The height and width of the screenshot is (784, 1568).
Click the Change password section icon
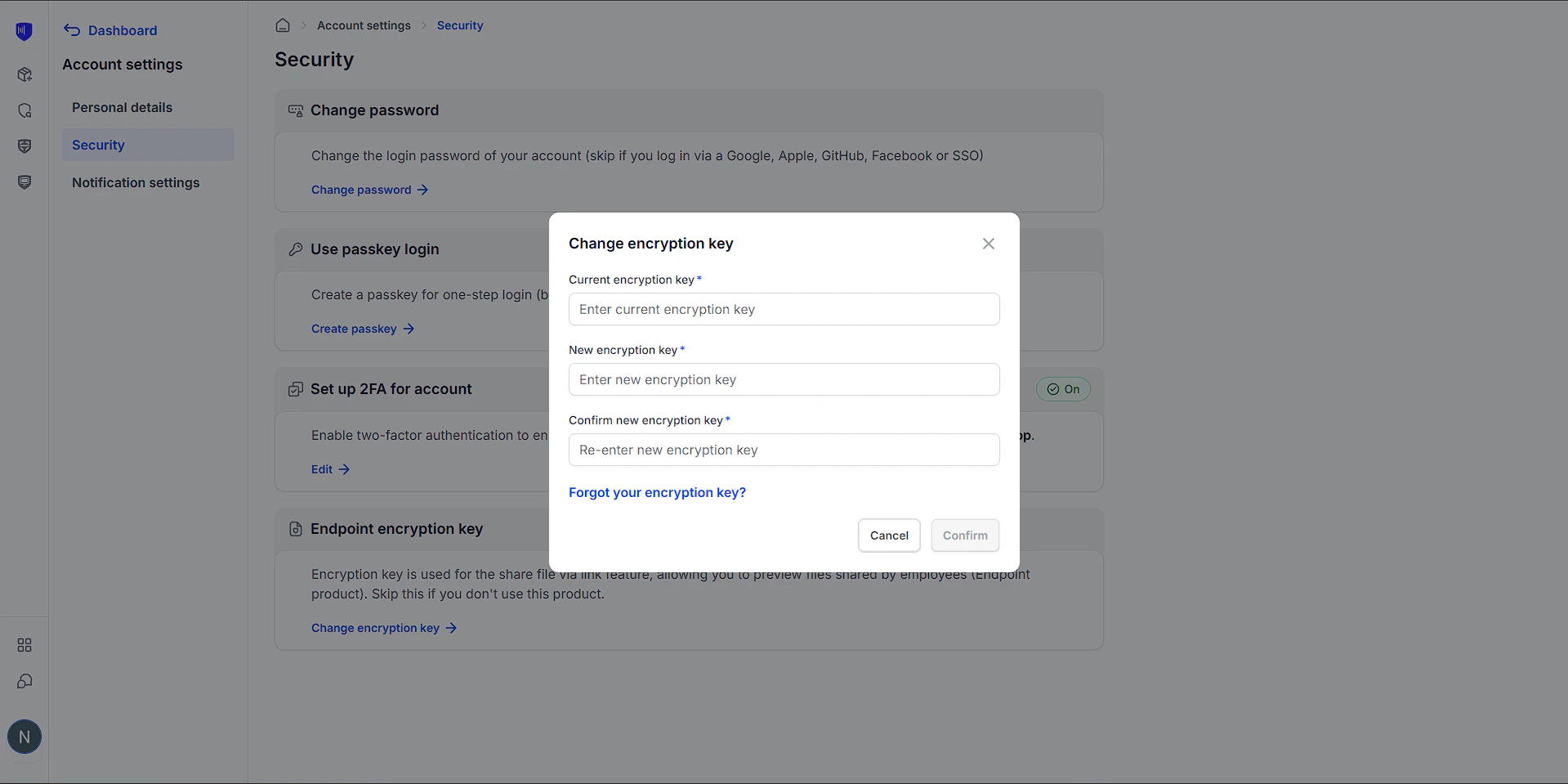[296, 110]
